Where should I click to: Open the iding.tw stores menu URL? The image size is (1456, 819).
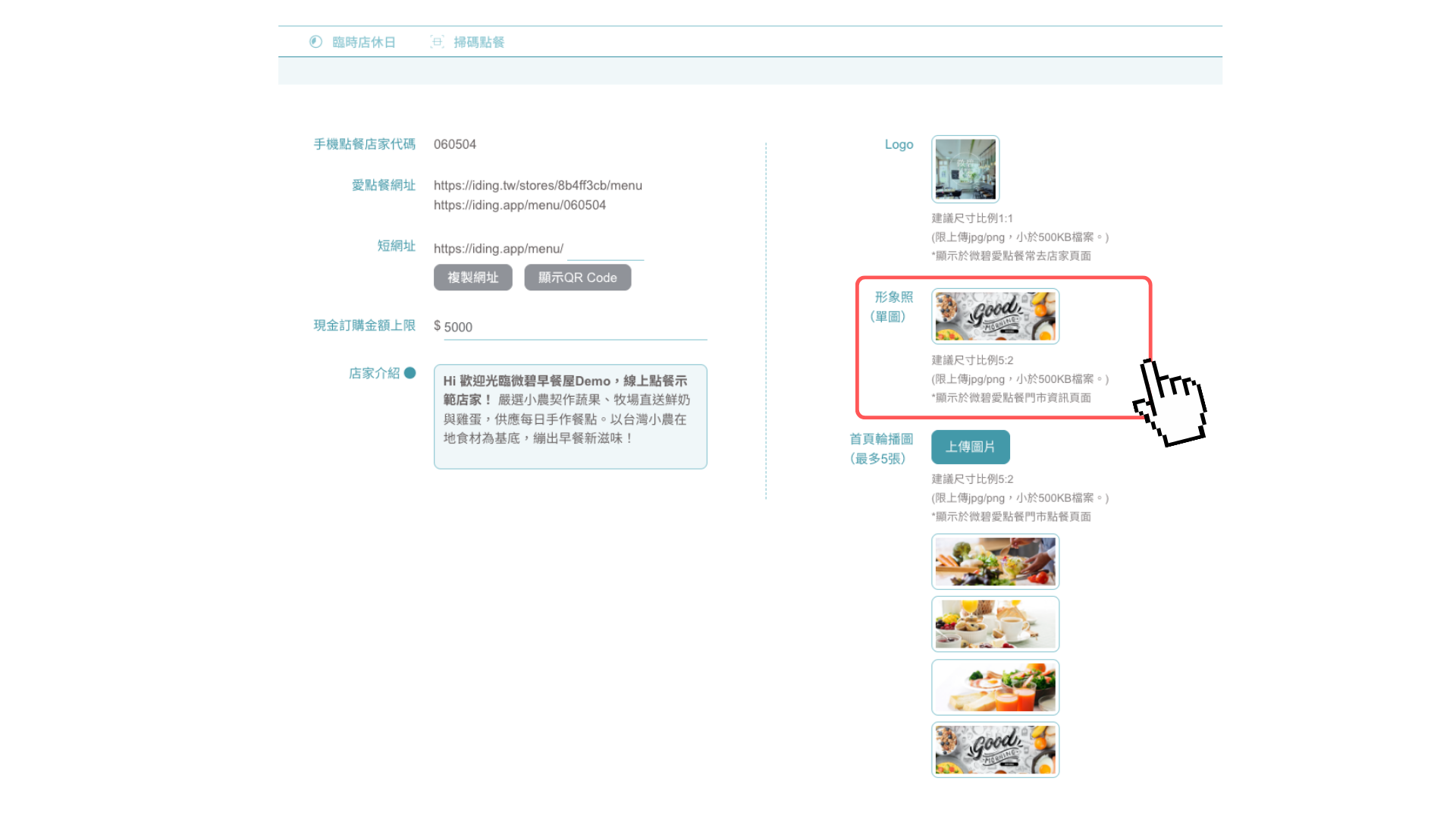tap(538, 186)
